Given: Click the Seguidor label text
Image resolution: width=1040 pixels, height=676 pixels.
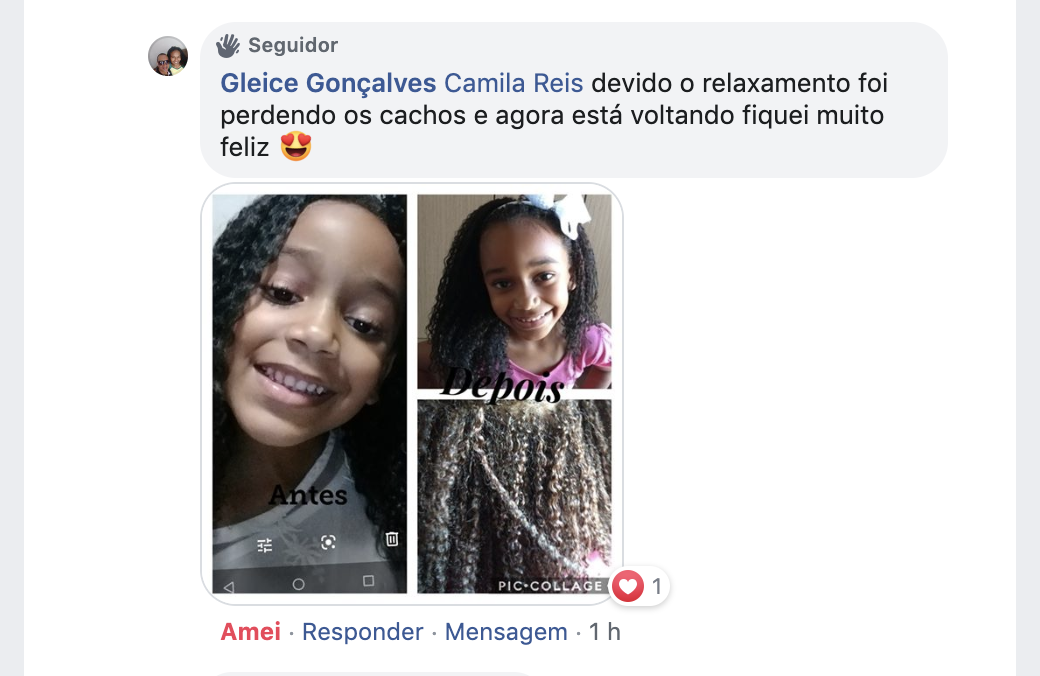Looking at the screenshot, I should coord(293,45).
